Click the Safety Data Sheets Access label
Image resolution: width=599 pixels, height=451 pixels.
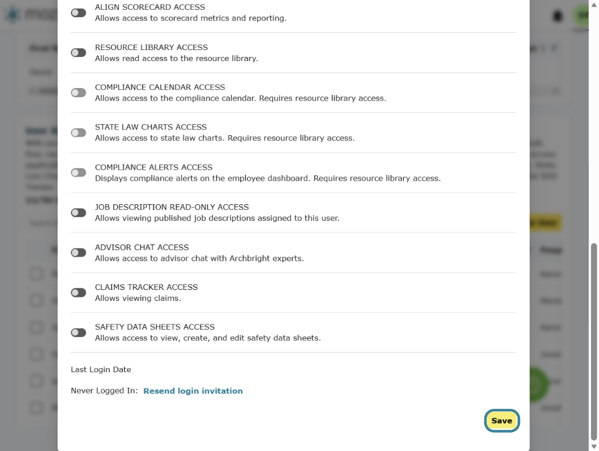(155, 327)
